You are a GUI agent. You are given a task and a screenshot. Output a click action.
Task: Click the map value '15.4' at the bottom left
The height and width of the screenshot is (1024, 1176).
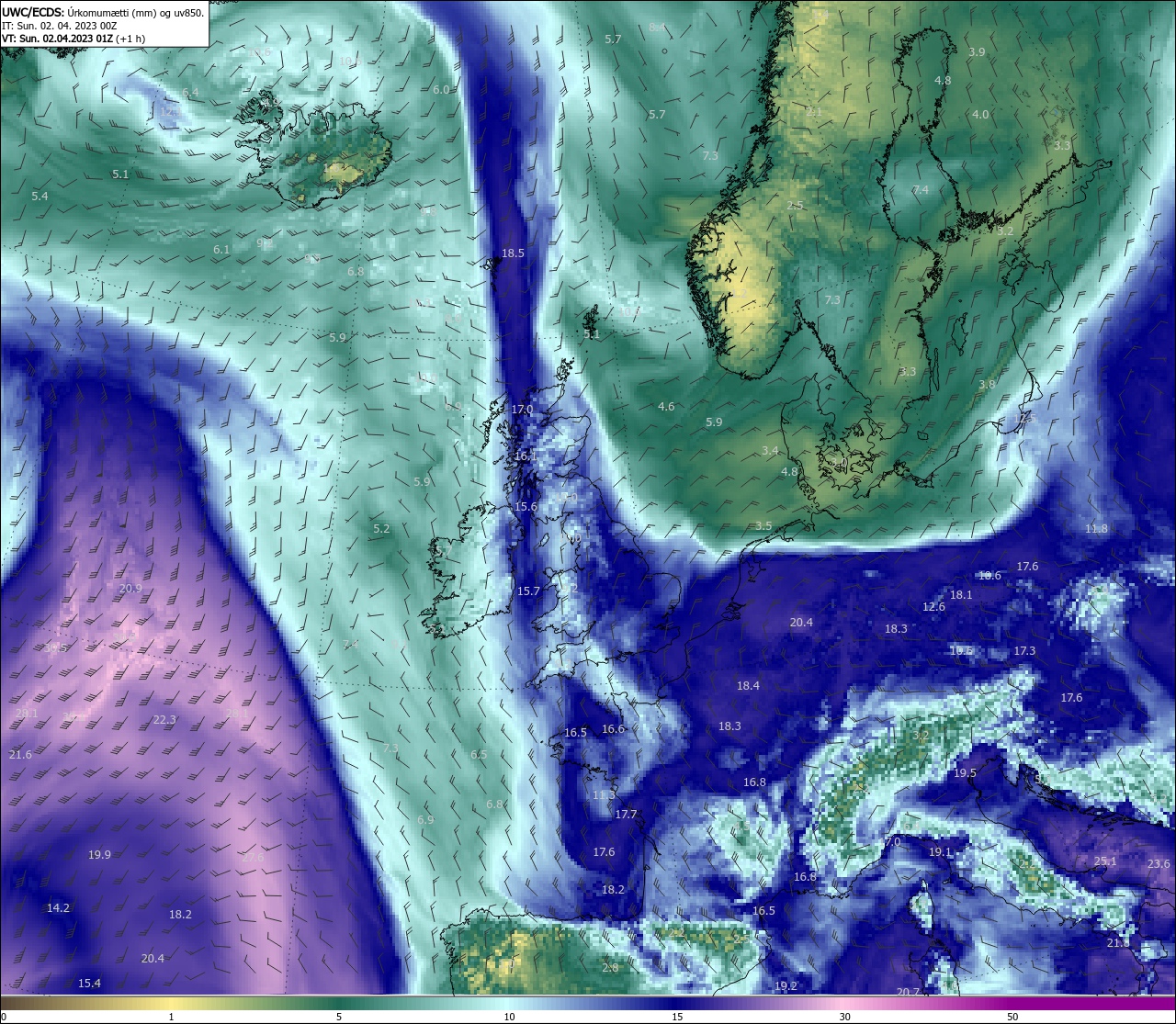(89, 983)
